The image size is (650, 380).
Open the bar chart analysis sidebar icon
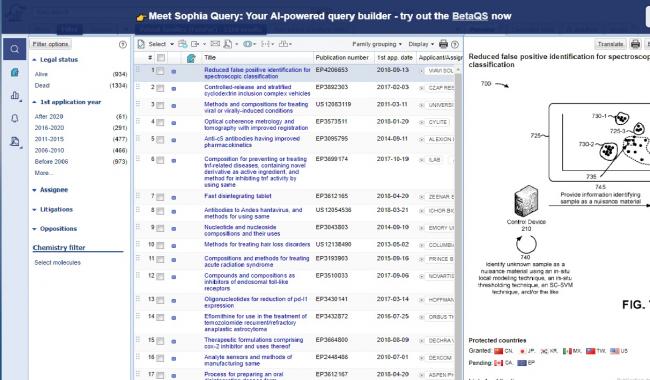click(x=15, y=95)
